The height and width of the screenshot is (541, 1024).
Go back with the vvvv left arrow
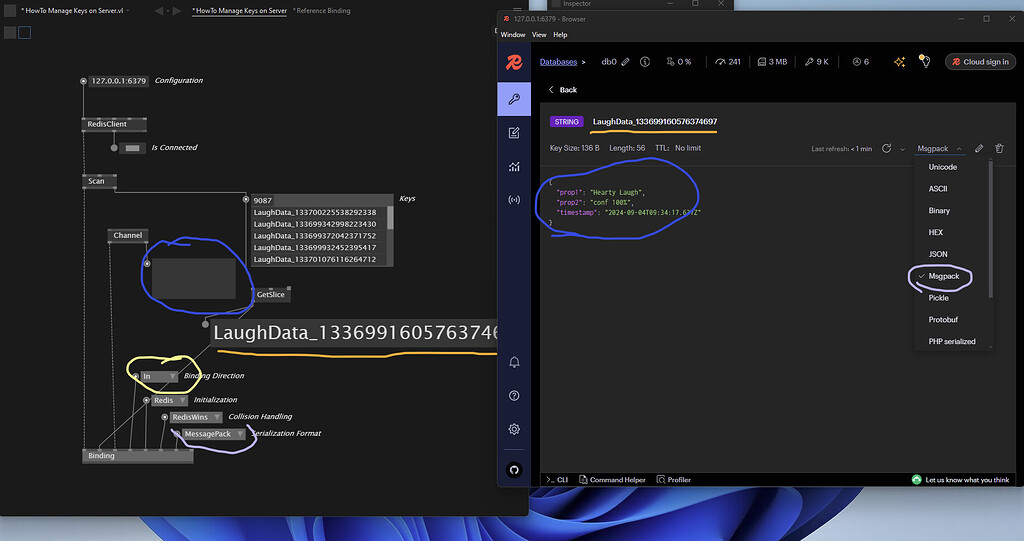point(159,11)
